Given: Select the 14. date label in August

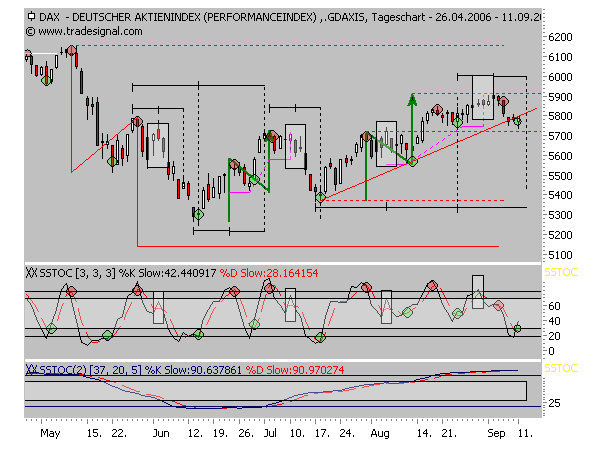Looking at the screenshot, I should [x=424, y=433].
